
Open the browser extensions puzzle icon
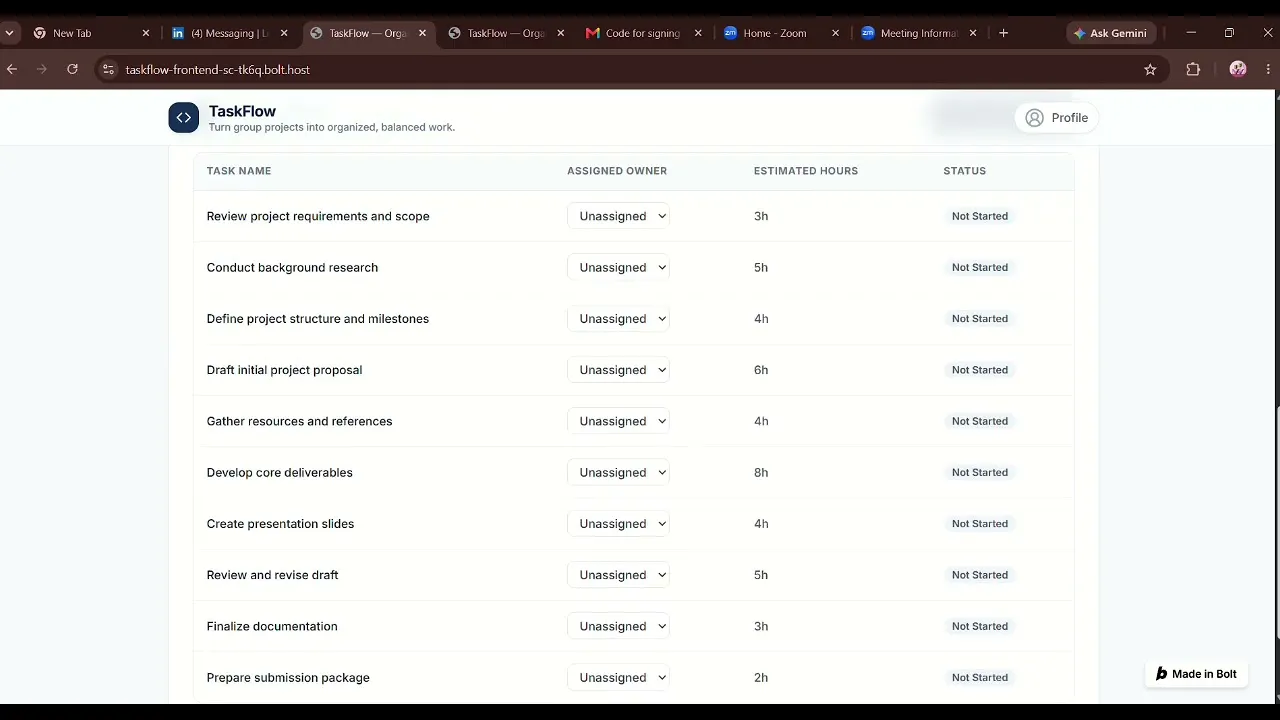click(1193, 69)
